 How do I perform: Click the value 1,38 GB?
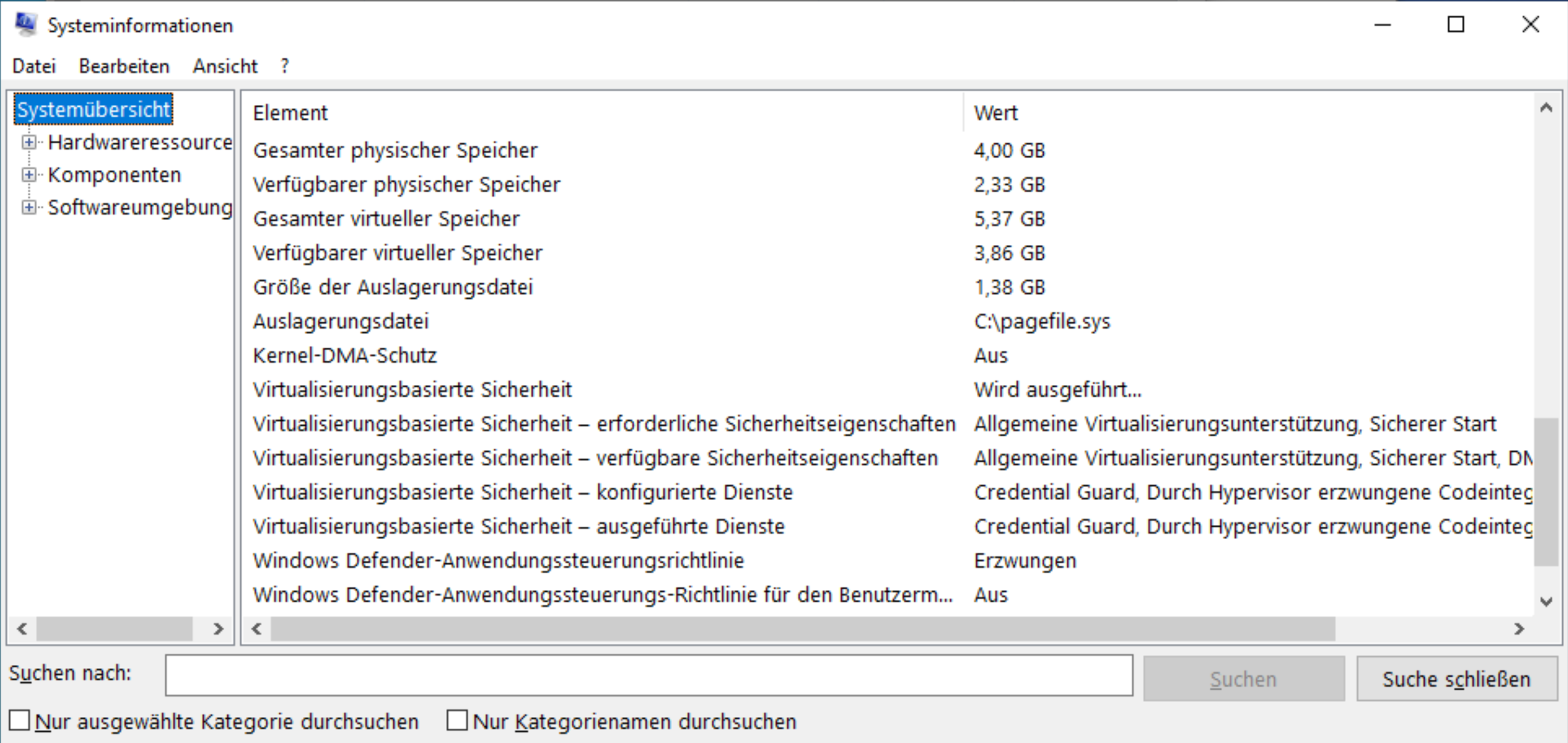click(1009, 287)
